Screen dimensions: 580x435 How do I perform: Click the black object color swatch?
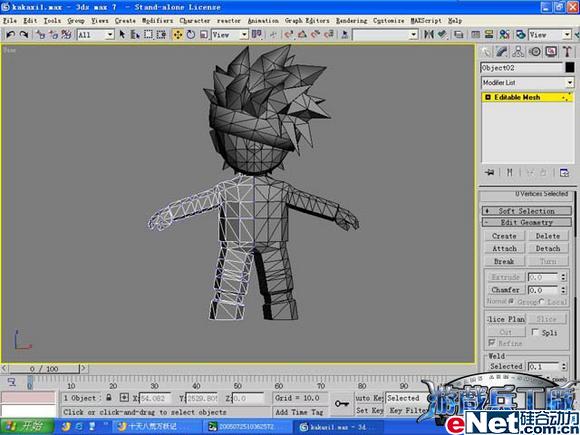[570, 67]
